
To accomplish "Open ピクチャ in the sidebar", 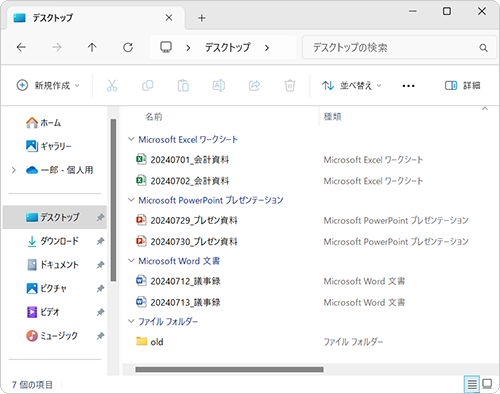I will click(x=46, y=288).
